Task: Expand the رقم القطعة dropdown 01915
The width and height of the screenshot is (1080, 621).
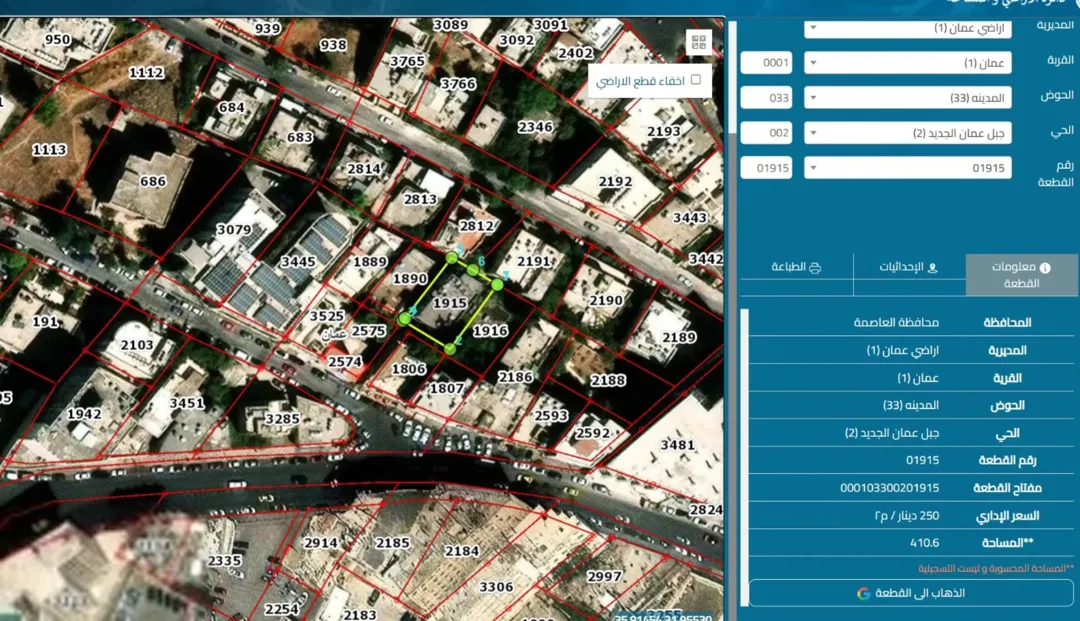Action: (x=907, y=168)
